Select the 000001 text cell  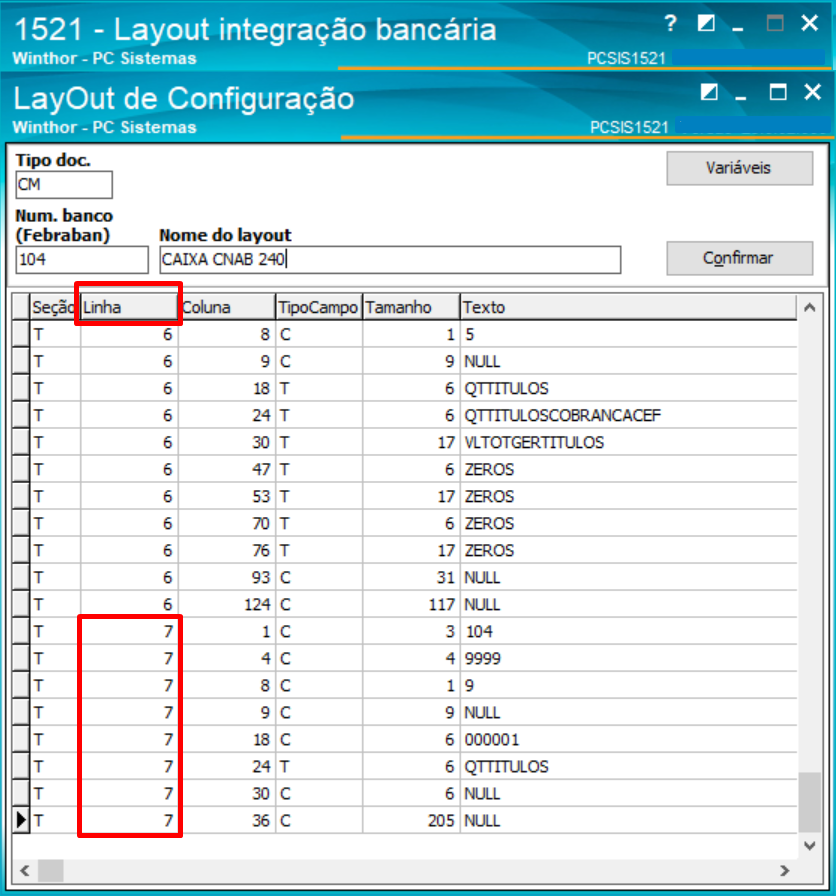click(628, 739)
